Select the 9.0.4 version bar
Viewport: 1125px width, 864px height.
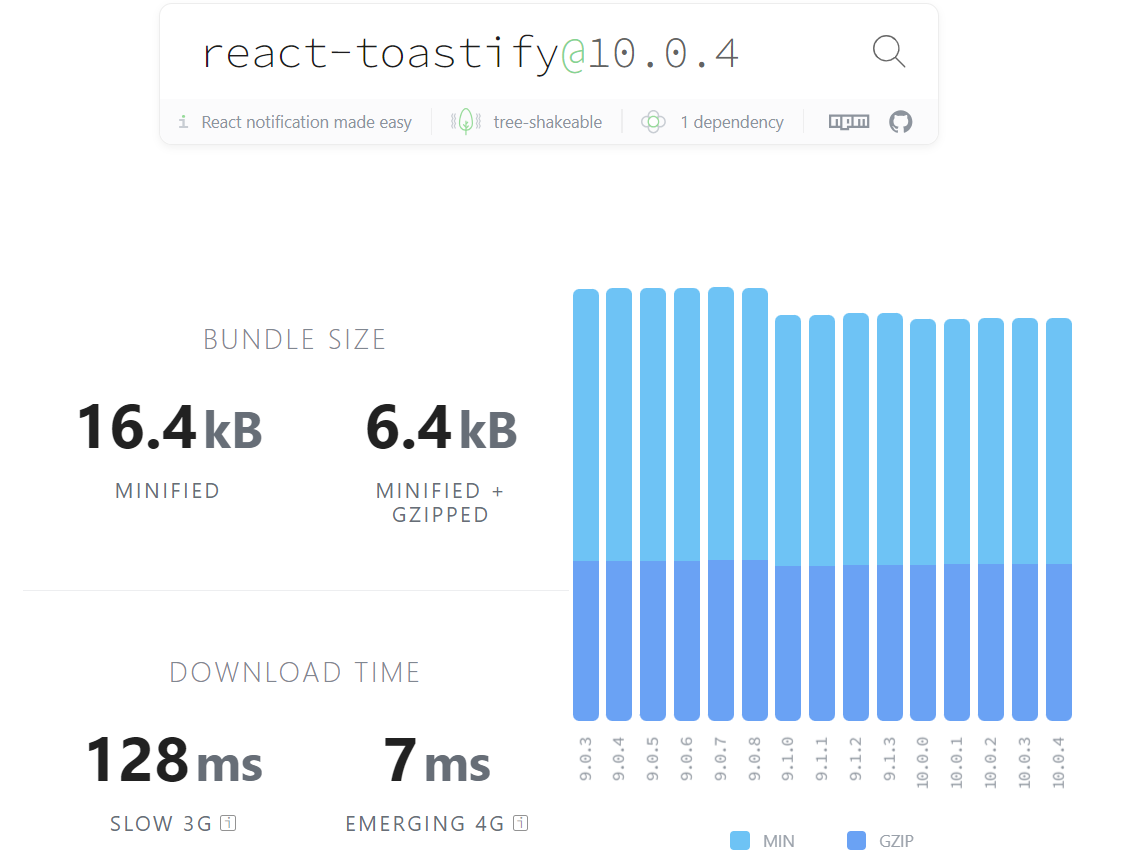[x=619, y=504]
